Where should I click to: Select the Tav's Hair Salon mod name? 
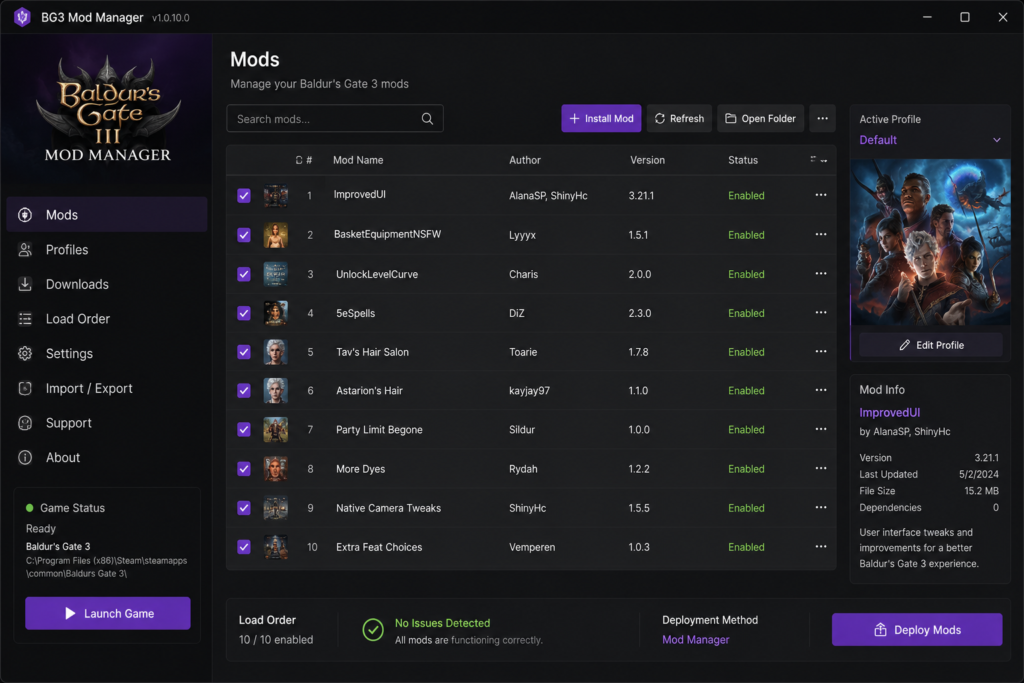[x=372, y=352]
